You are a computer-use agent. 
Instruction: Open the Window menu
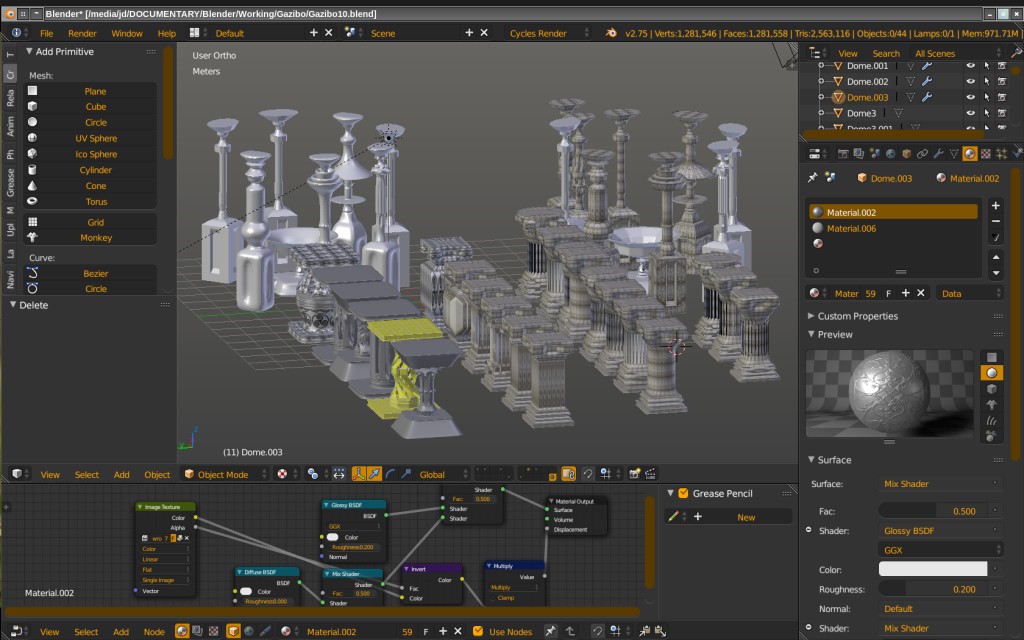click(x=126, y=33)
